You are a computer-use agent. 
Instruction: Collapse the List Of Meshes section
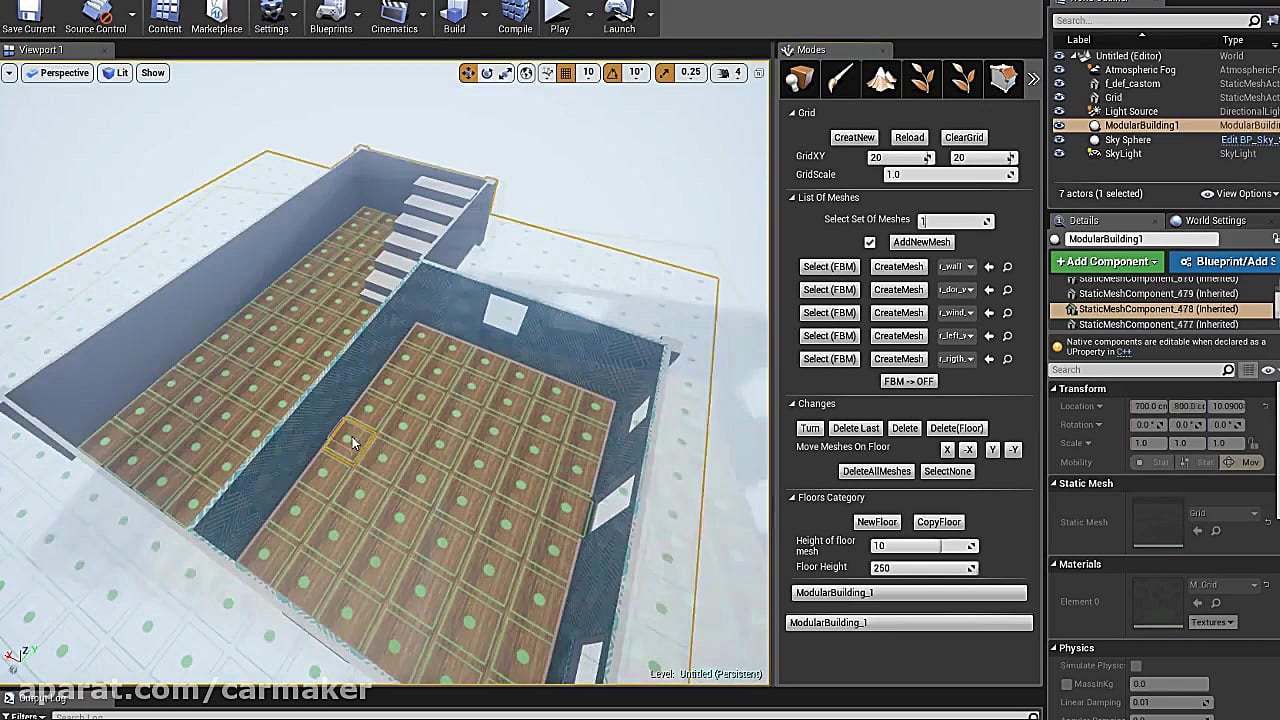pyautogui.click(x=792, y=198)
